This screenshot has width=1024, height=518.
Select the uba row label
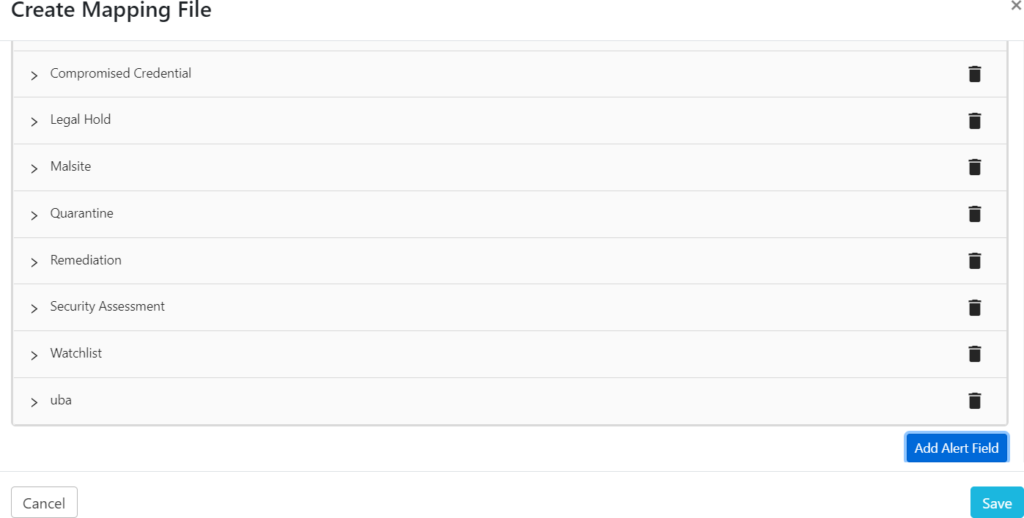(61, 400)
